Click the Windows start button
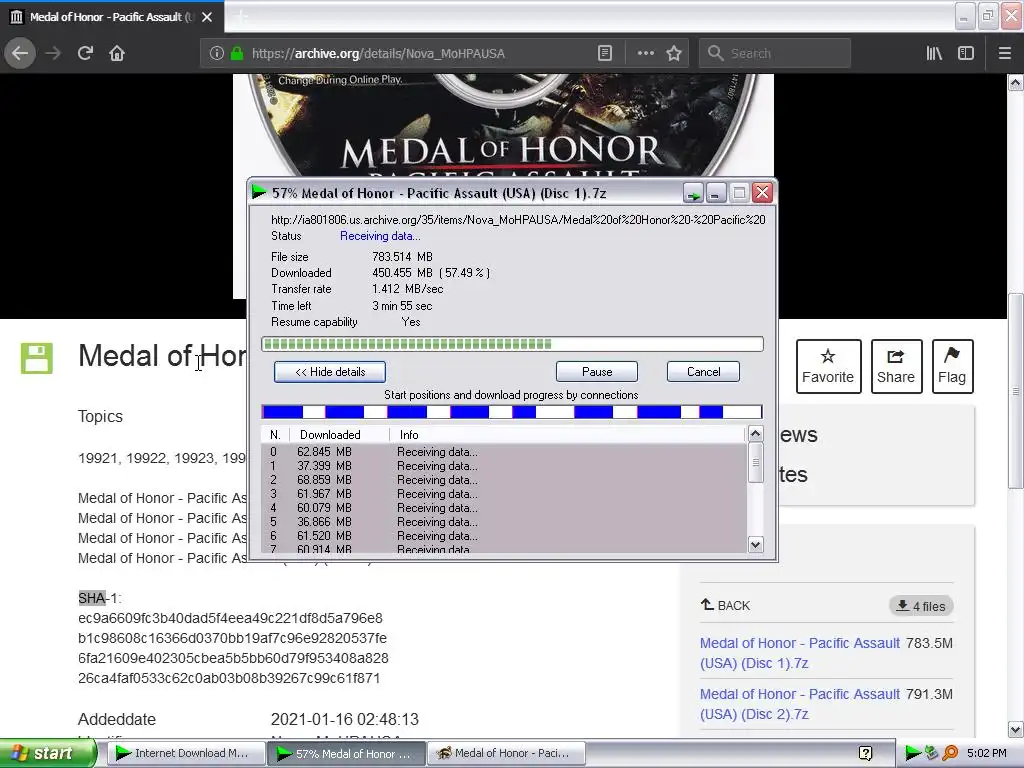Viewport: 1024px width, 768px height. point(48,754)
